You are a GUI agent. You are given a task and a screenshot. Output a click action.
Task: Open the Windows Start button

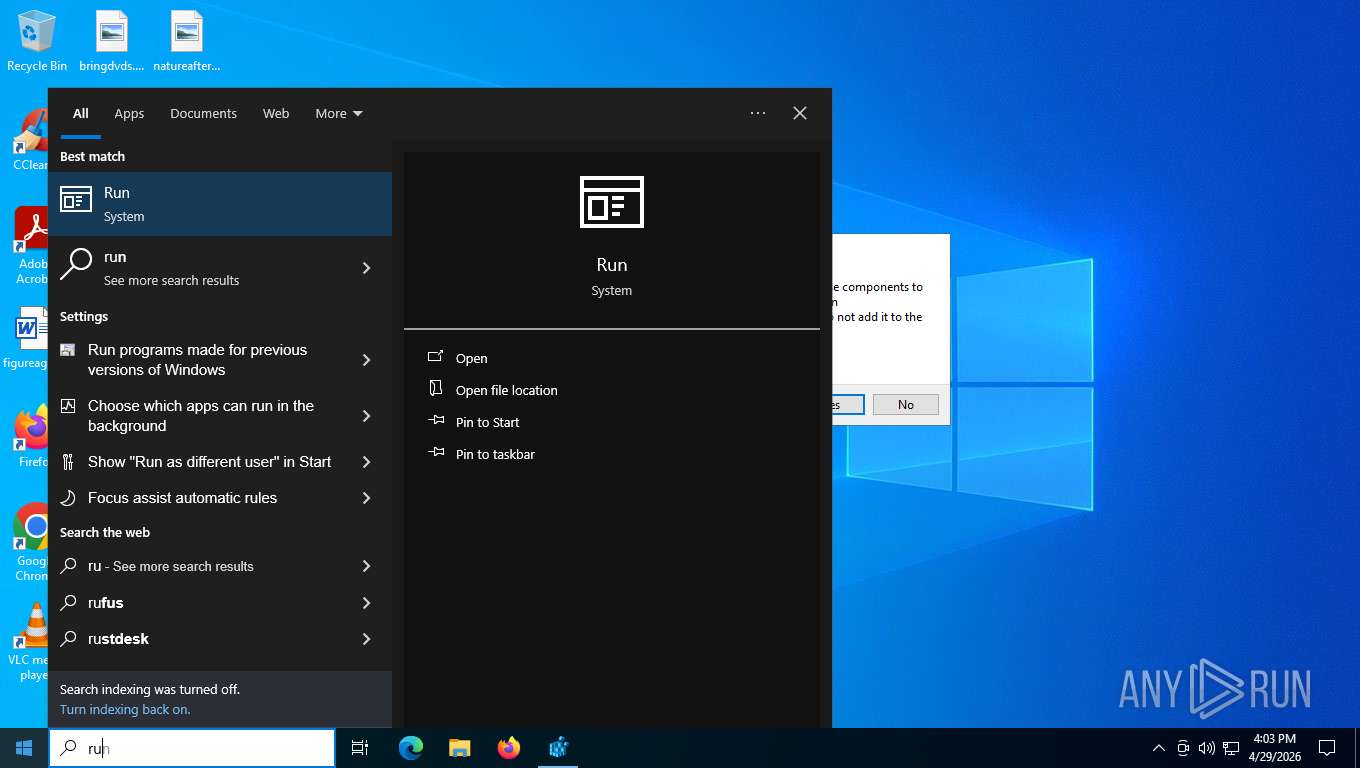24,748
